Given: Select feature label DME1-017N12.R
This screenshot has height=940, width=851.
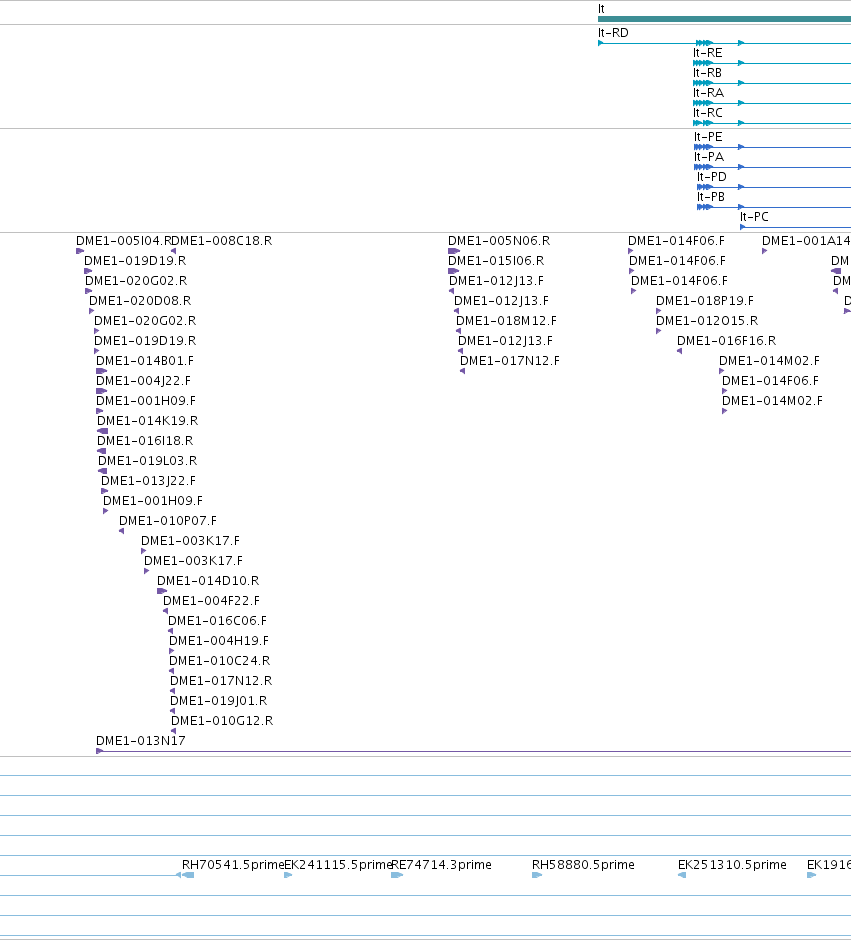Looking at the screenshot, I should pos(221,680).
